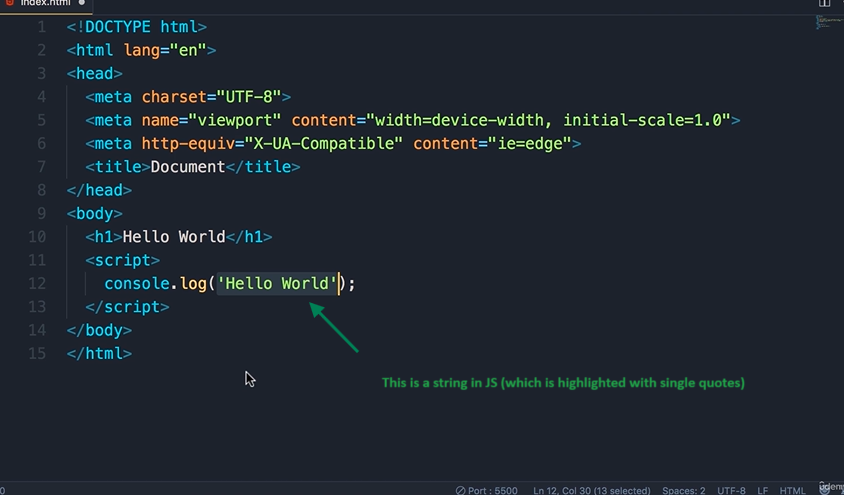The height and width of the screenshot is (495, 844).
Task: Click line number 1 in the gutter
Action: pyautogui.click(x=41, y=27)
